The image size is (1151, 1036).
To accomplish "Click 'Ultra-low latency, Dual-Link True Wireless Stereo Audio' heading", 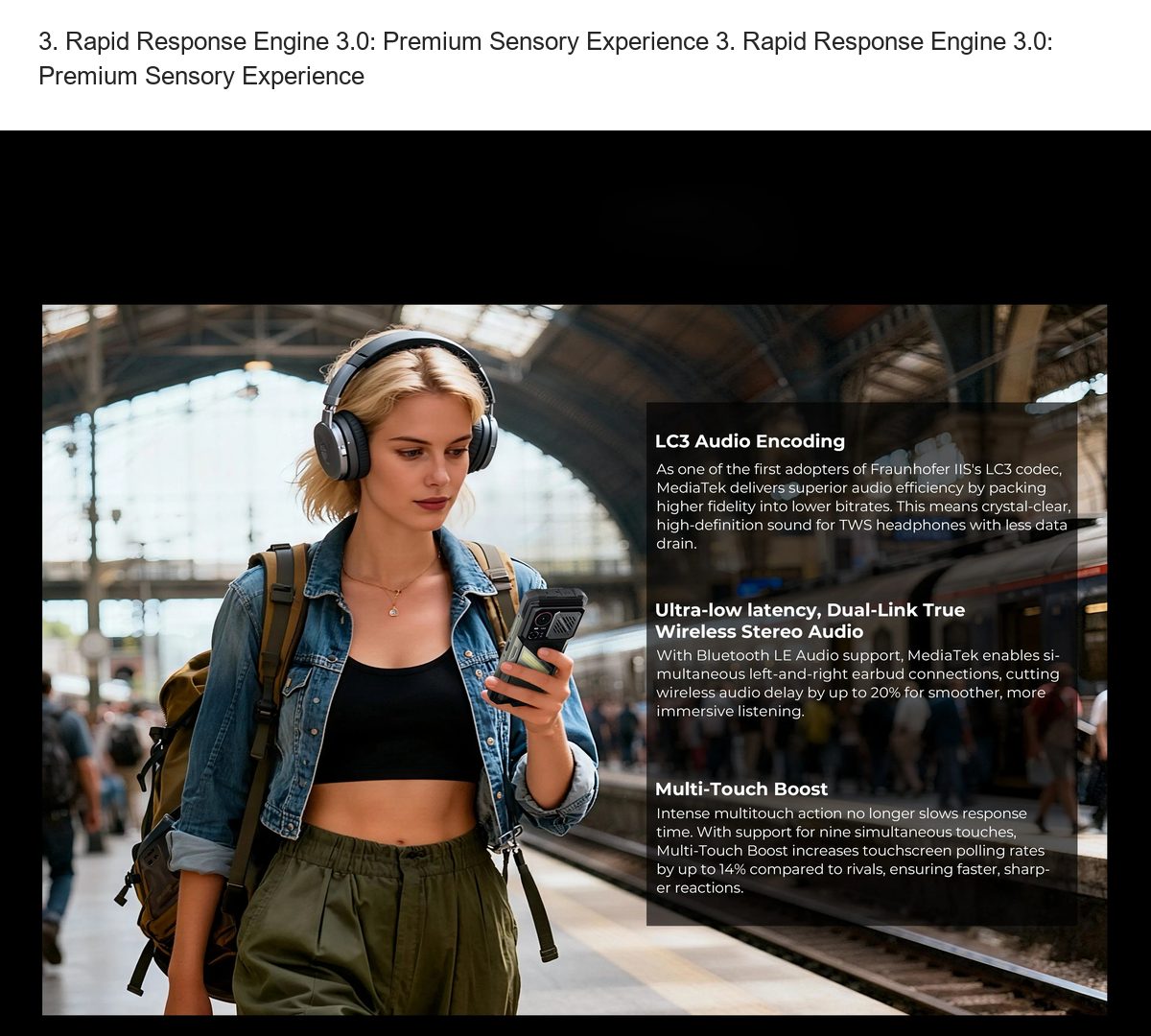I will 810,621.
